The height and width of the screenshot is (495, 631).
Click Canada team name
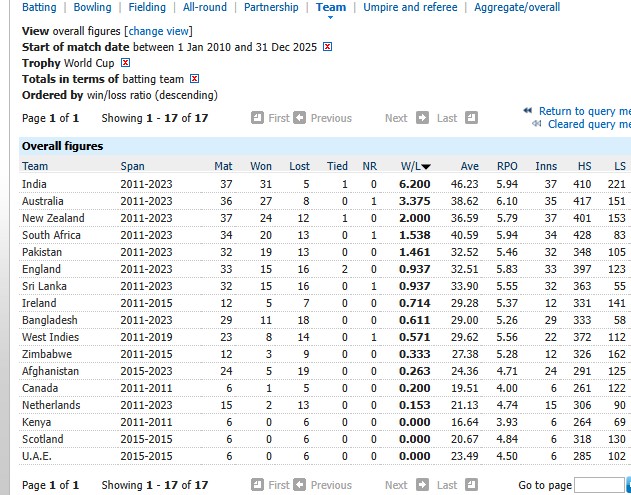click(x=40, y=388)
